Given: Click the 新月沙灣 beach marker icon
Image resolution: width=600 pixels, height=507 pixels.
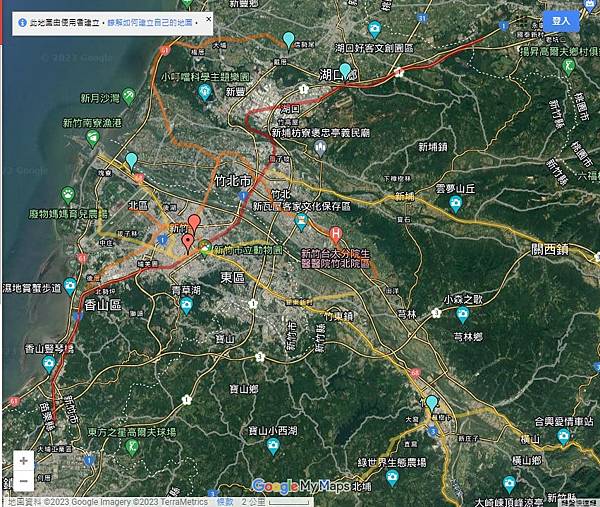Looking at the screenshot, I should (x=129, y=96).
